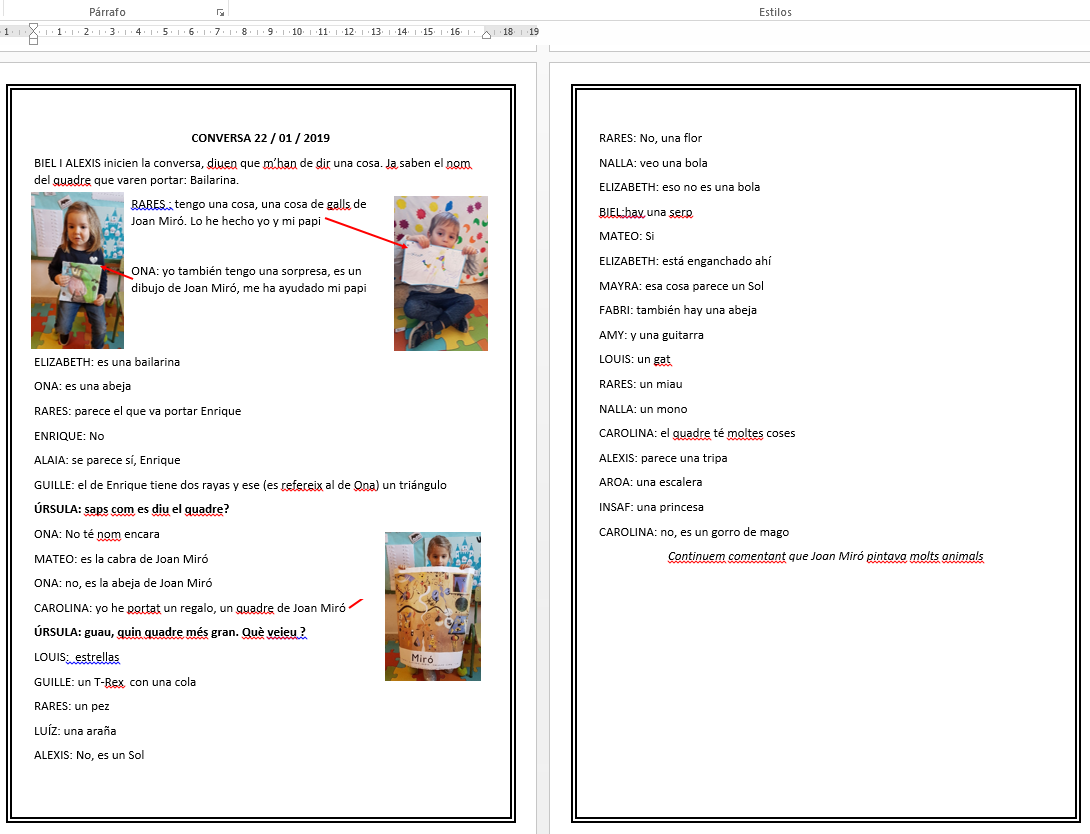Click the line 'ONA: es una abeja'
The image size is (1090, 834).
pyautogui.click(x=83, y=386)
